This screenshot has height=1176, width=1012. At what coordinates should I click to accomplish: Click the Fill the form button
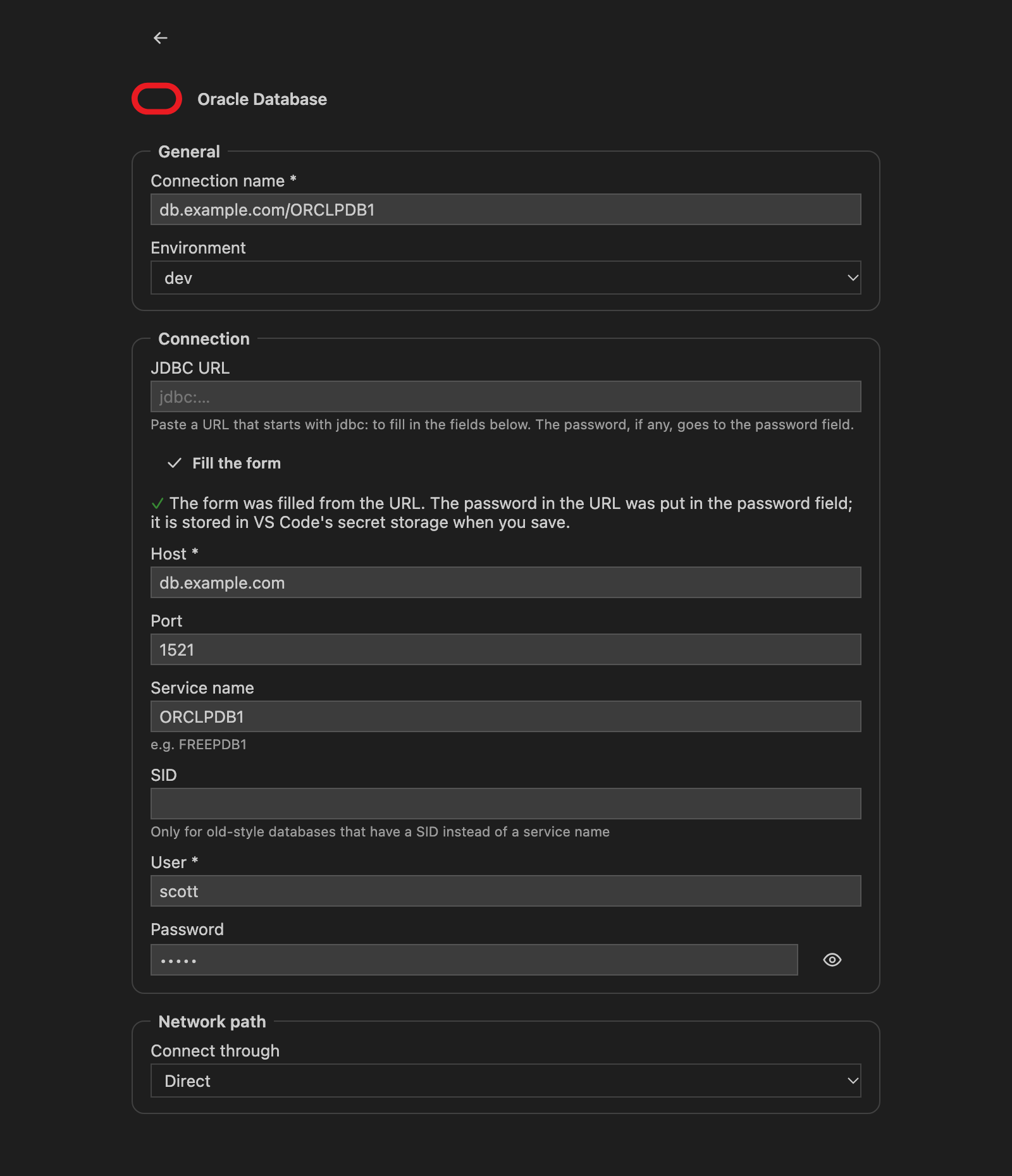coord(224,463)
